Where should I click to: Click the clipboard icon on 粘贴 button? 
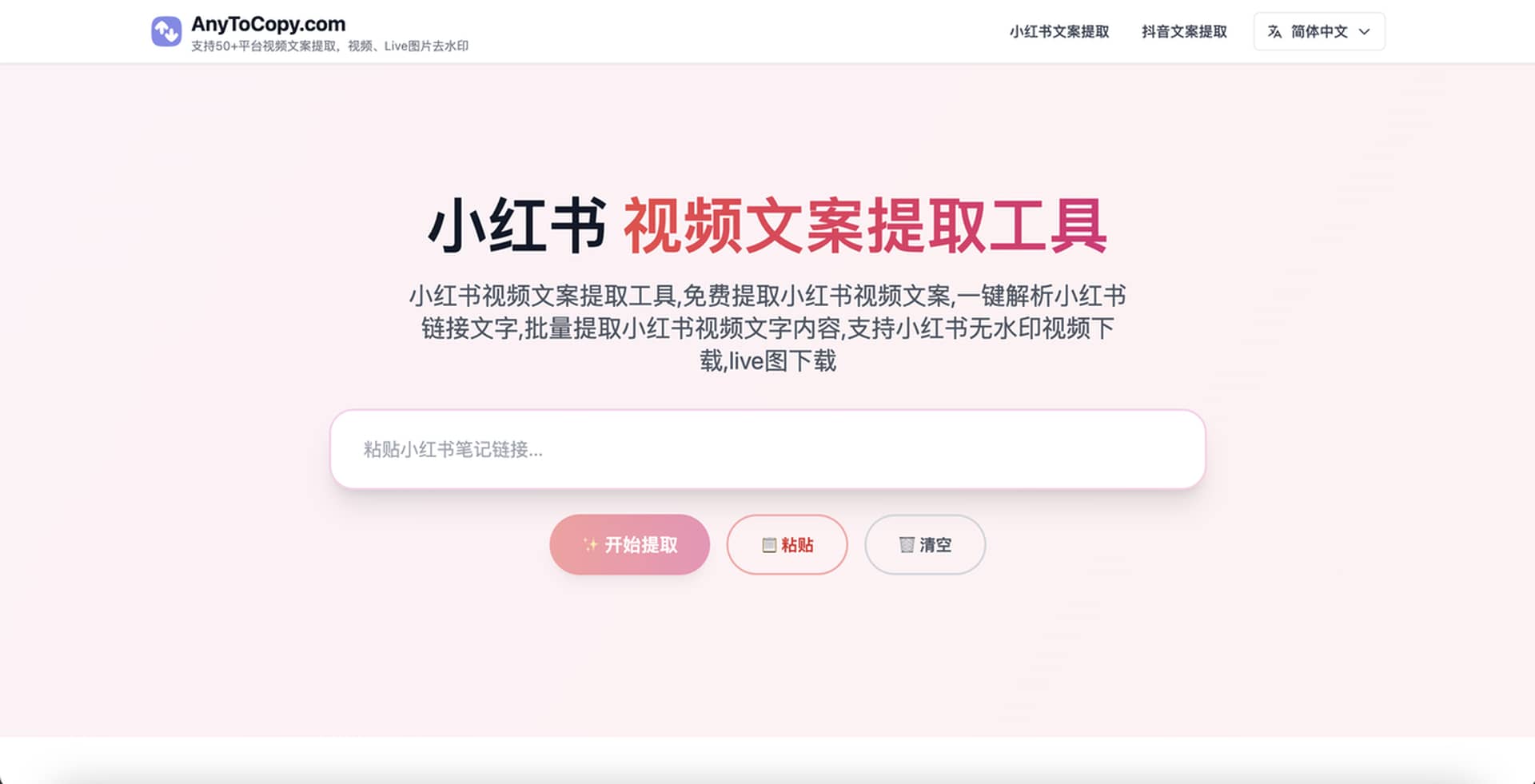click(x=769, y=545)
